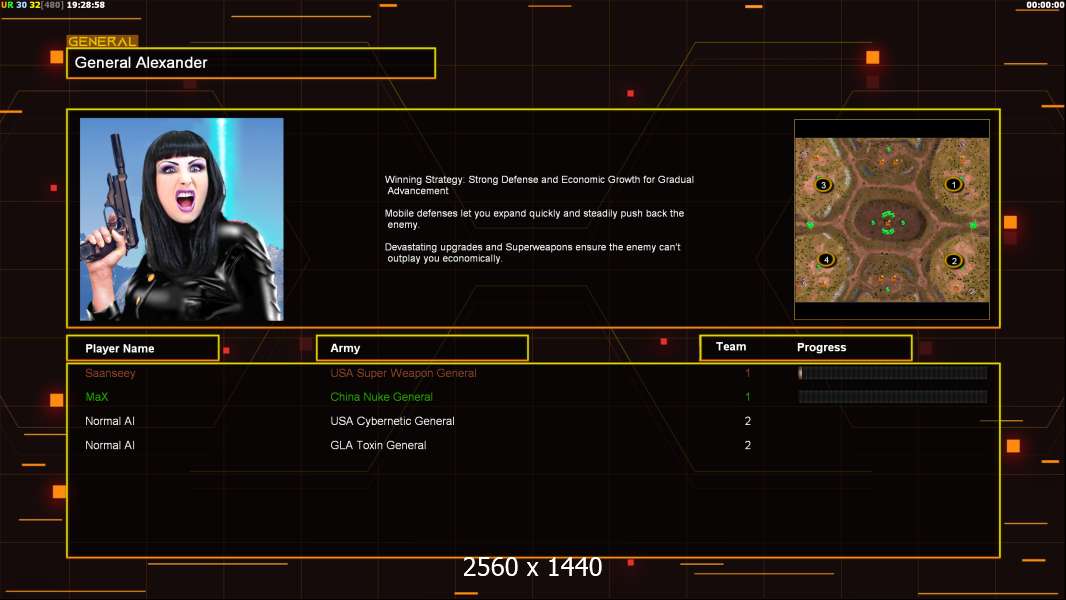Click China Nuke General army text
The width and height of the screenshot is (1066, 600).
(x=381, y=397)
